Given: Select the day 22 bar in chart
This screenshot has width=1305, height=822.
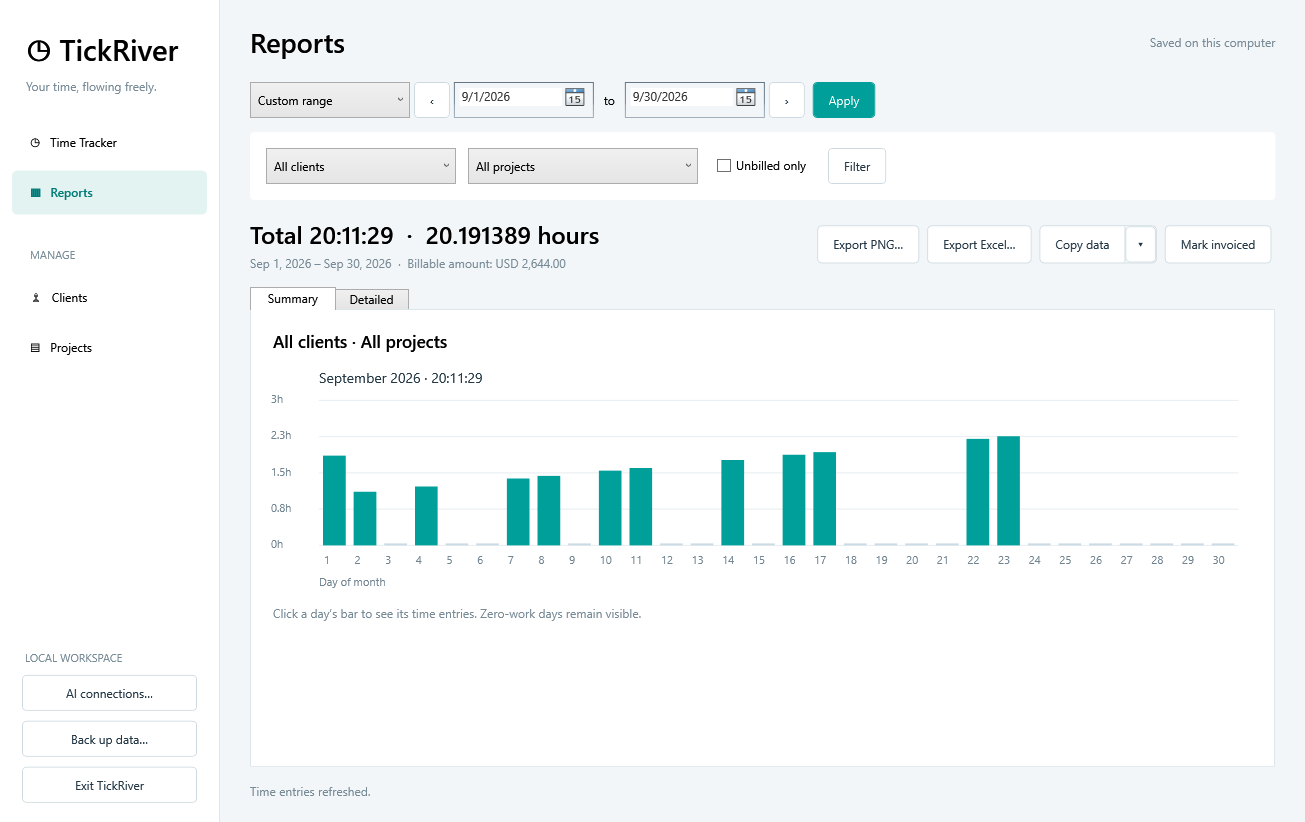Looking at the screenshot, I should point(978,492).
